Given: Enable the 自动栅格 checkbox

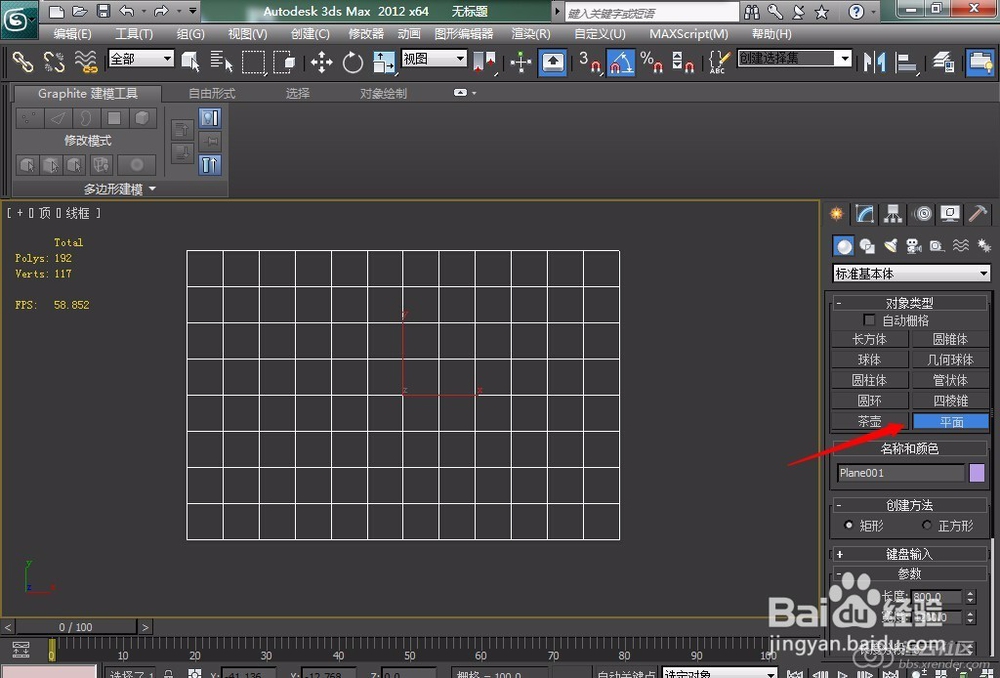Looking at the screenshot, I should (x=869, y=320).
